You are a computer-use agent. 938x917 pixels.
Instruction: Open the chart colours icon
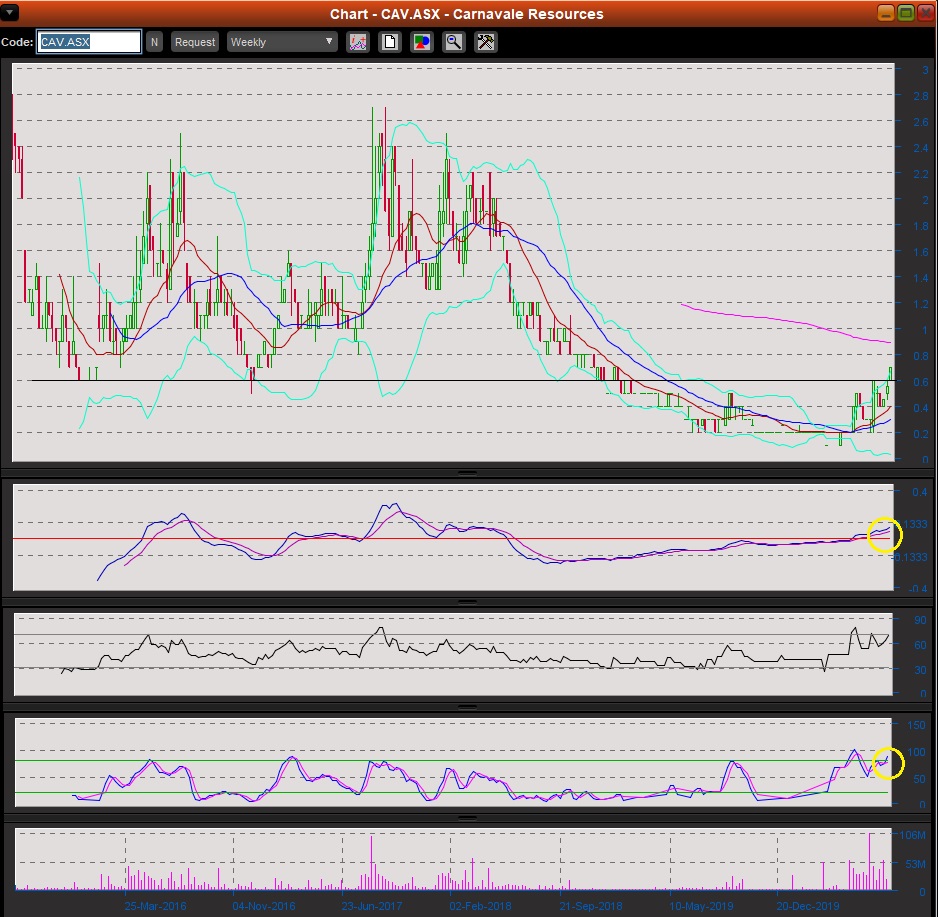[x=422, y=42]
